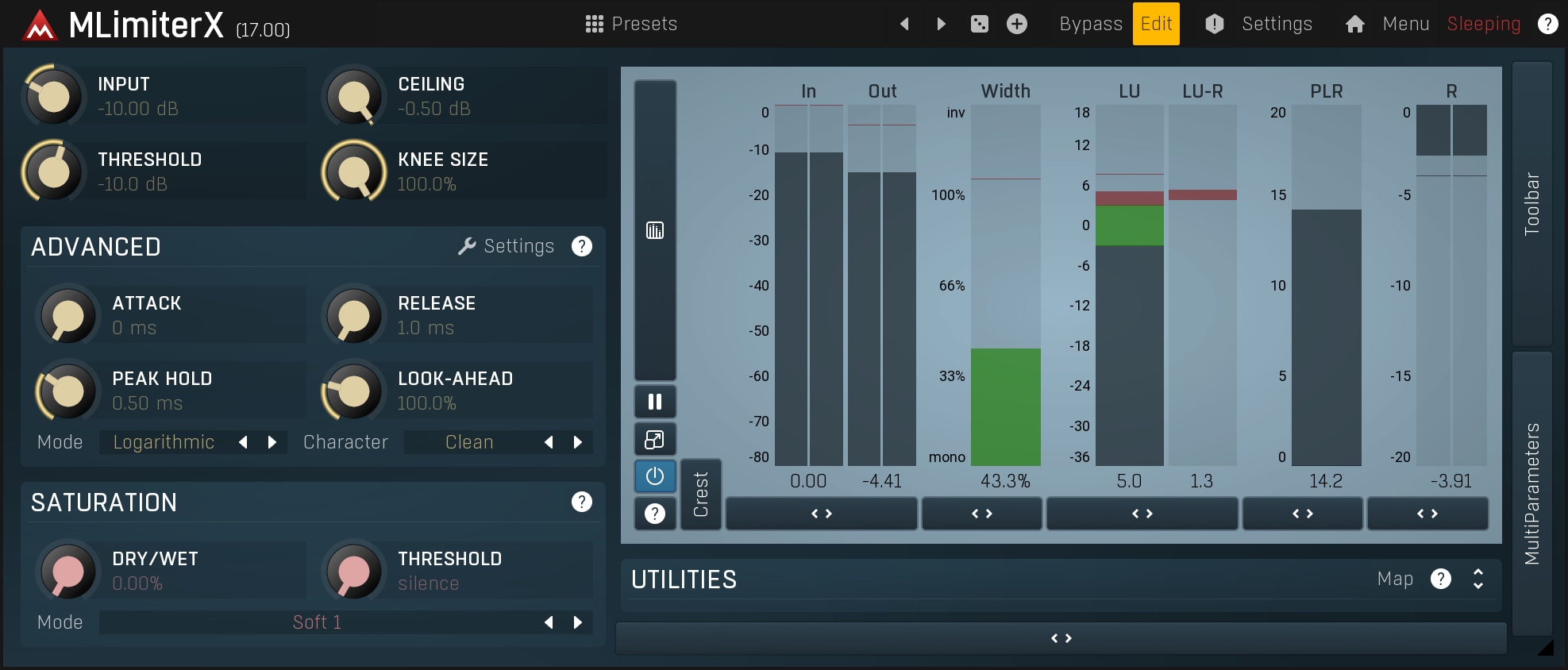Pause the meters display
Screen dimensions: 1568x670
[x=654, y=402]
